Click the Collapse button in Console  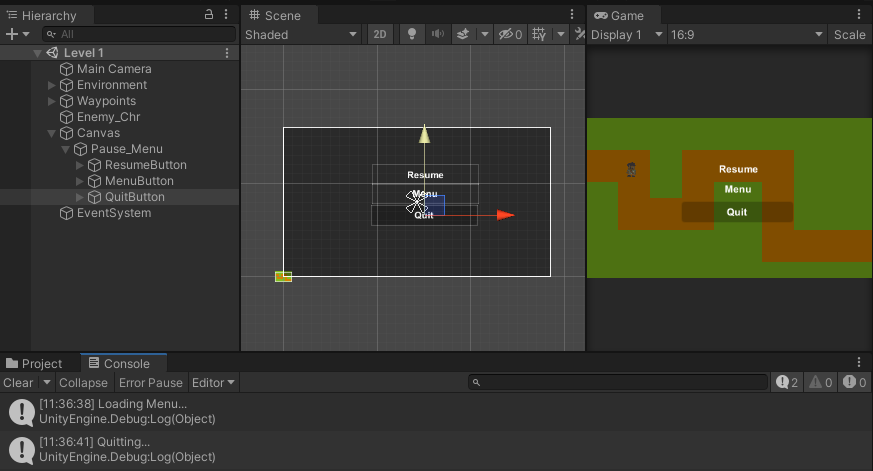[83, 383]
